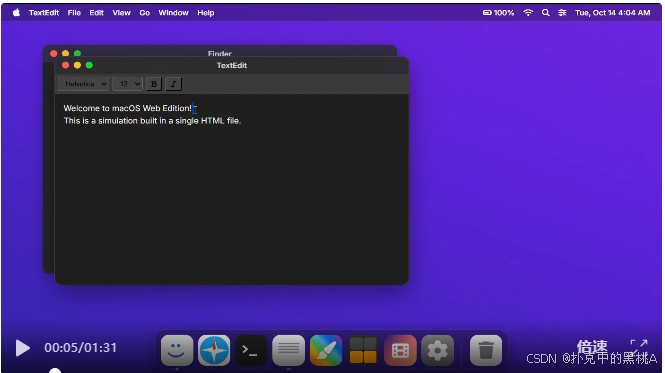Open the Edit menu

point(96,13)
